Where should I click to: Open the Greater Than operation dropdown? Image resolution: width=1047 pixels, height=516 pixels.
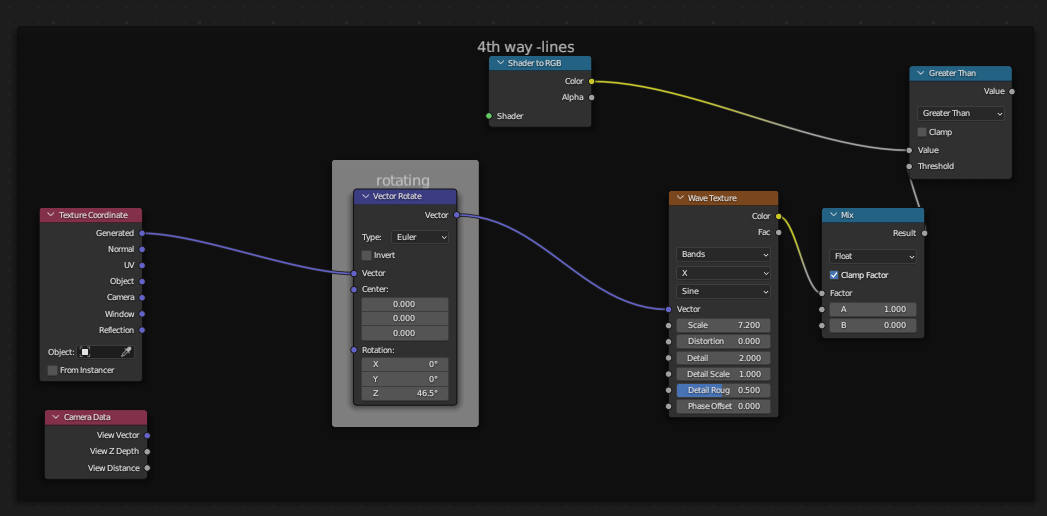tap(961, 113)
